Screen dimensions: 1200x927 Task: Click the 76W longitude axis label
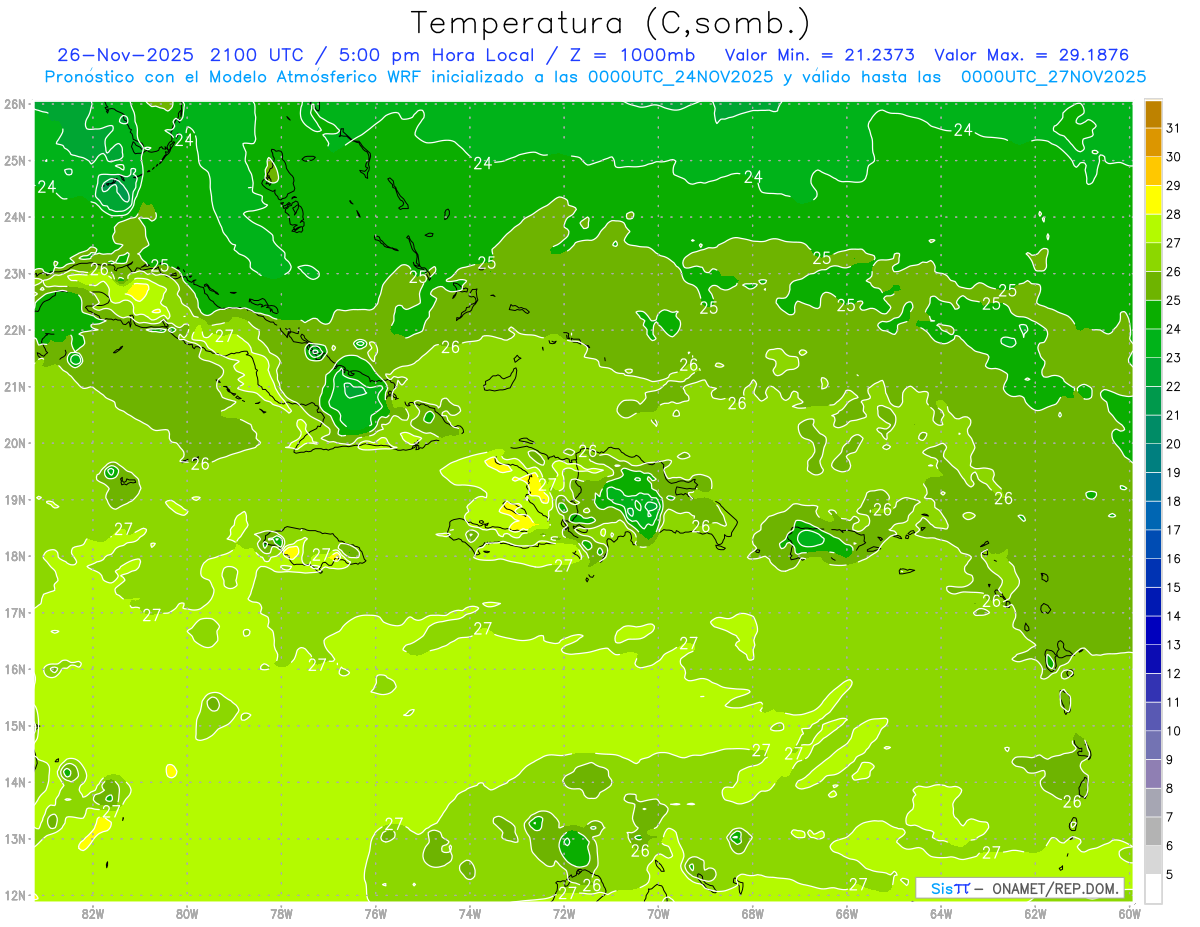376,913
